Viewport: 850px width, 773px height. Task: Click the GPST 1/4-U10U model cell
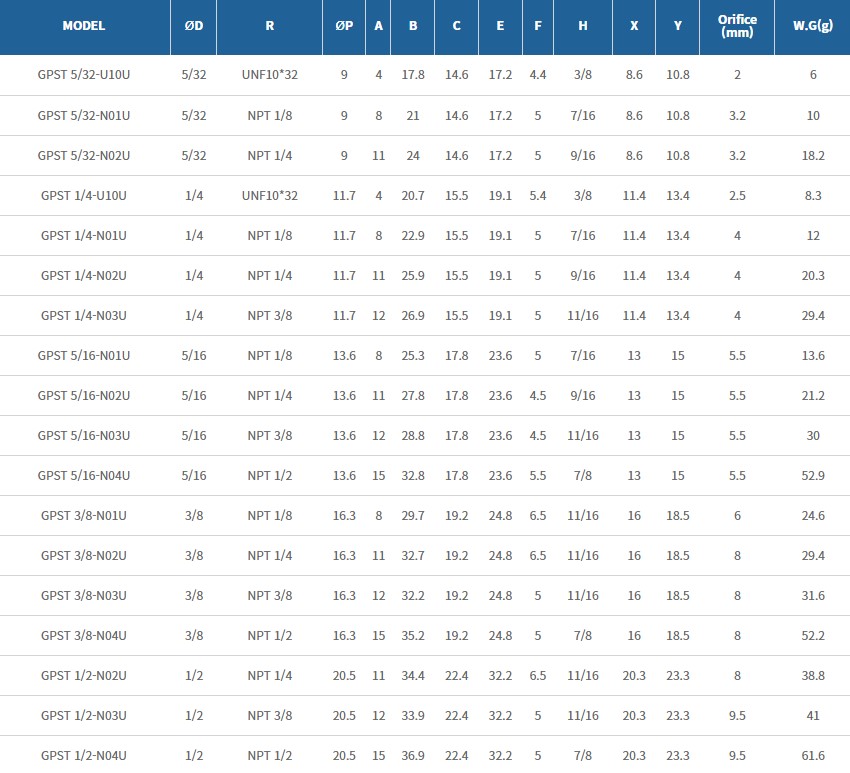[84, 195]
